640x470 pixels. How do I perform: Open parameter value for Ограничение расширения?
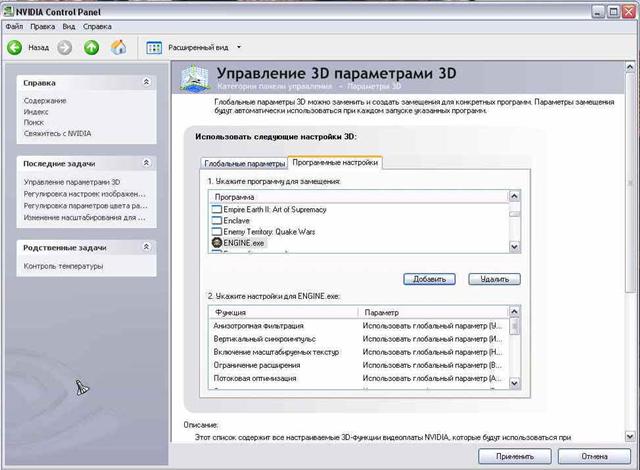[x=432, y=365]
